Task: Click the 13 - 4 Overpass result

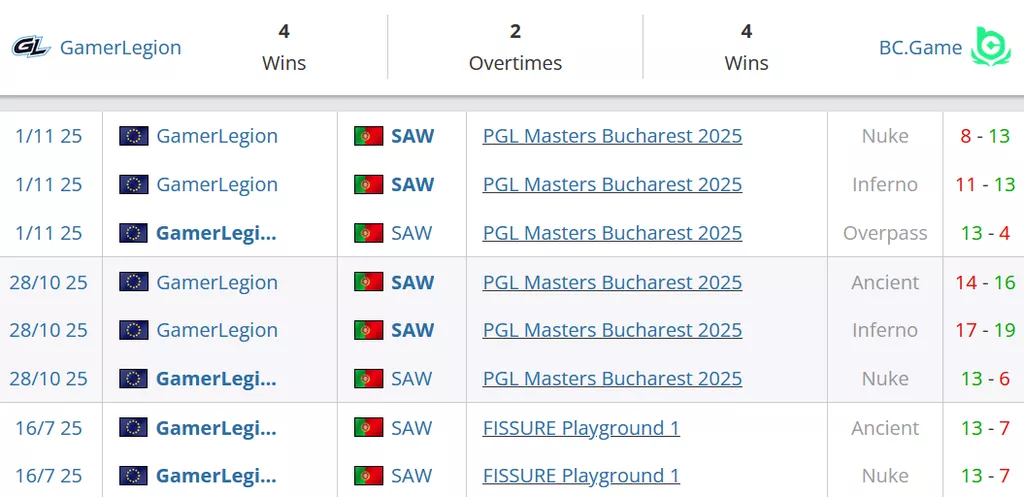Action: [985, 233]
